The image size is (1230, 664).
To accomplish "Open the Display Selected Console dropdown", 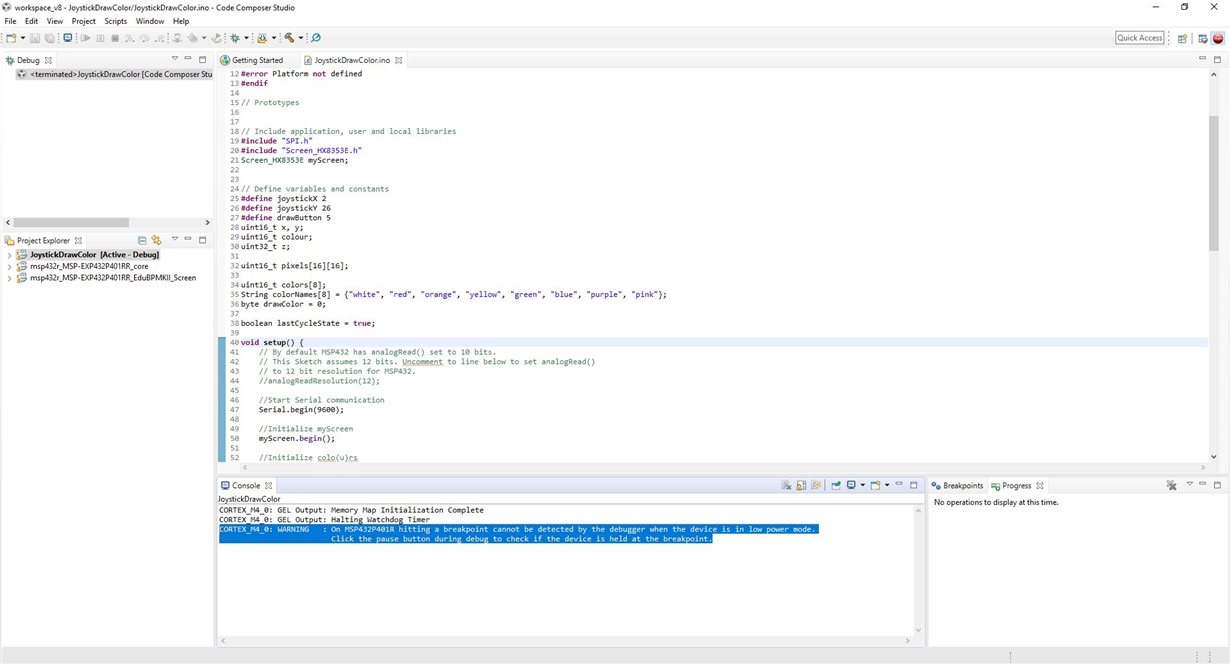I will [862, 485].
